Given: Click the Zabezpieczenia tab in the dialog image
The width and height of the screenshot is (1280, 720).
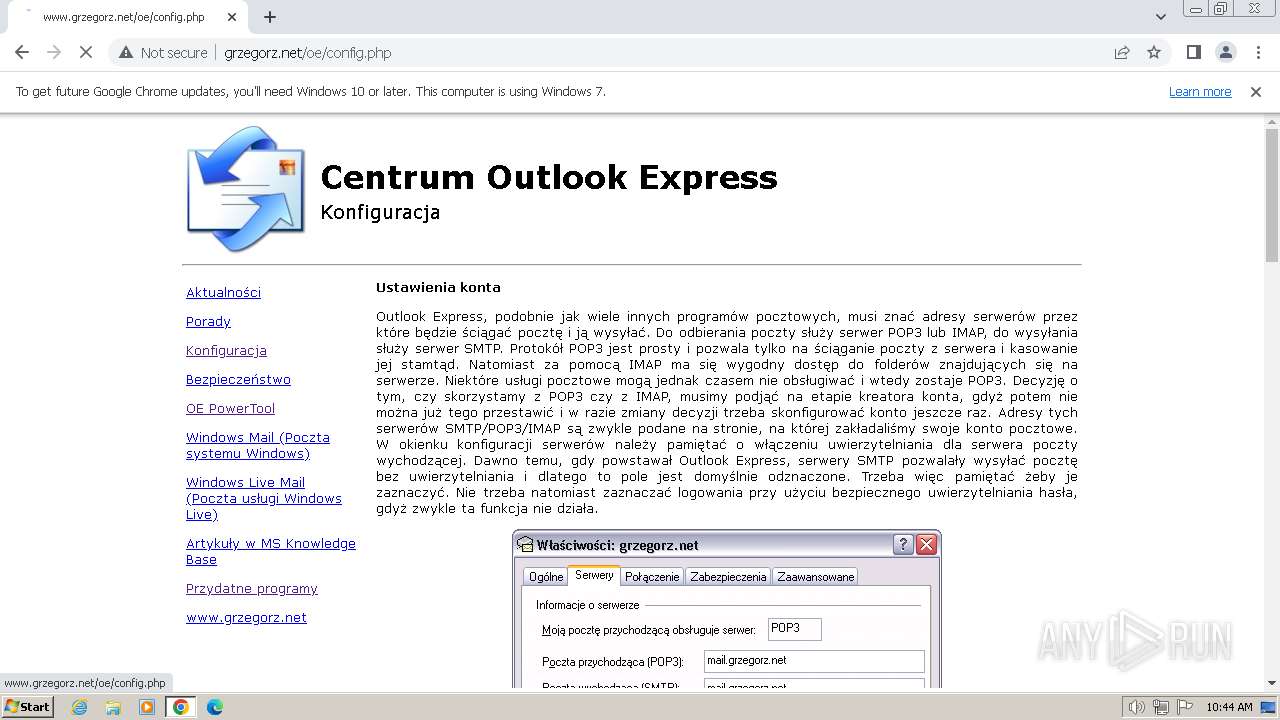Looking at the screenshot, I should 728,577.
